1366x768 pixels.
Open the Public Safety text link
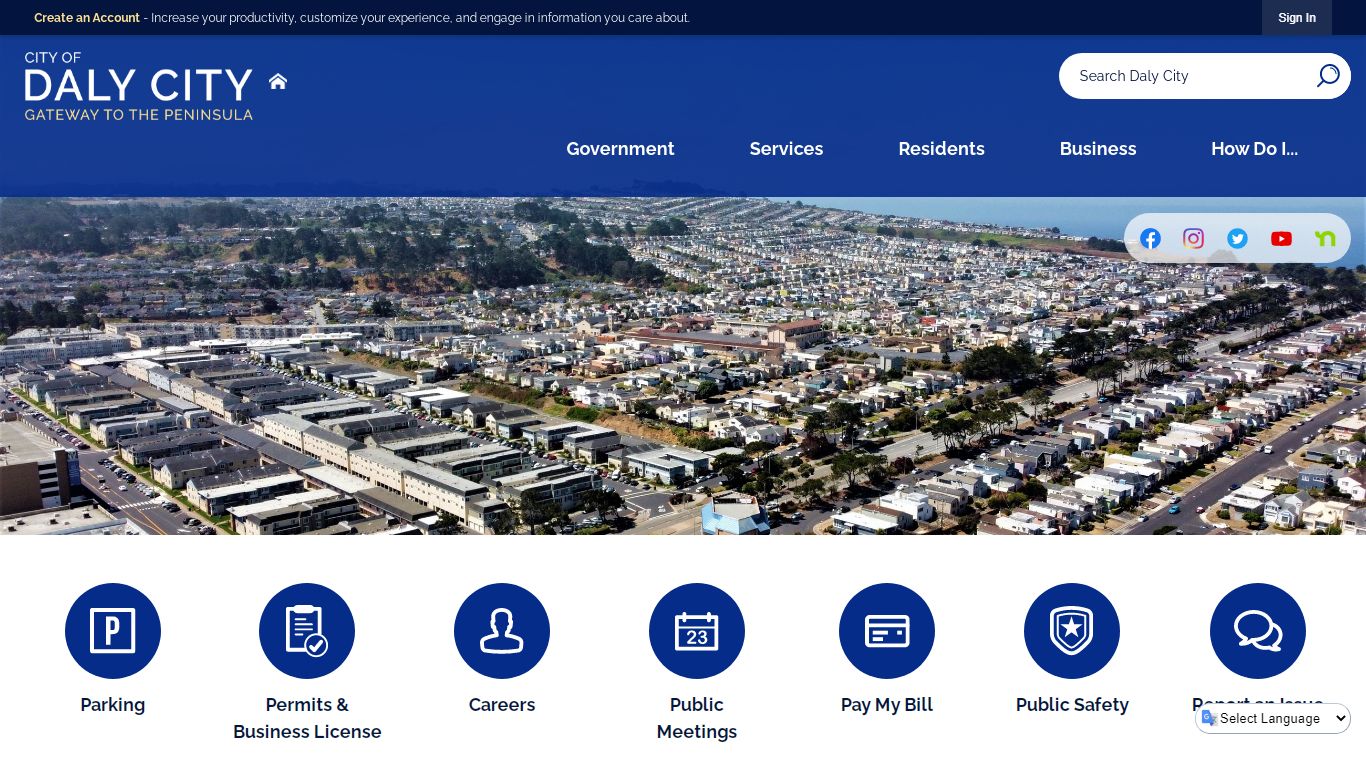pos(1072,705)
